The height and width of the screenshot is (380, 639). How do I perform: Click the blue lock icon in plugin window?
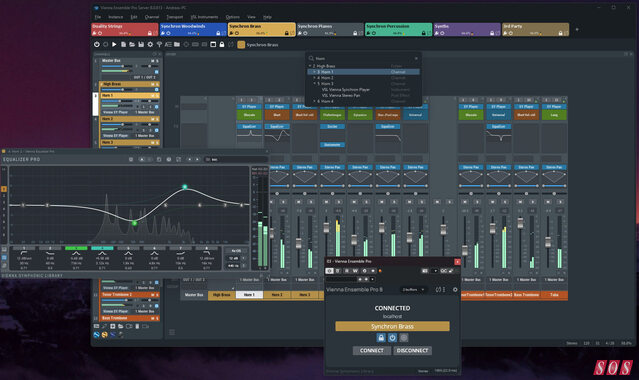click(x=381, y=338)
